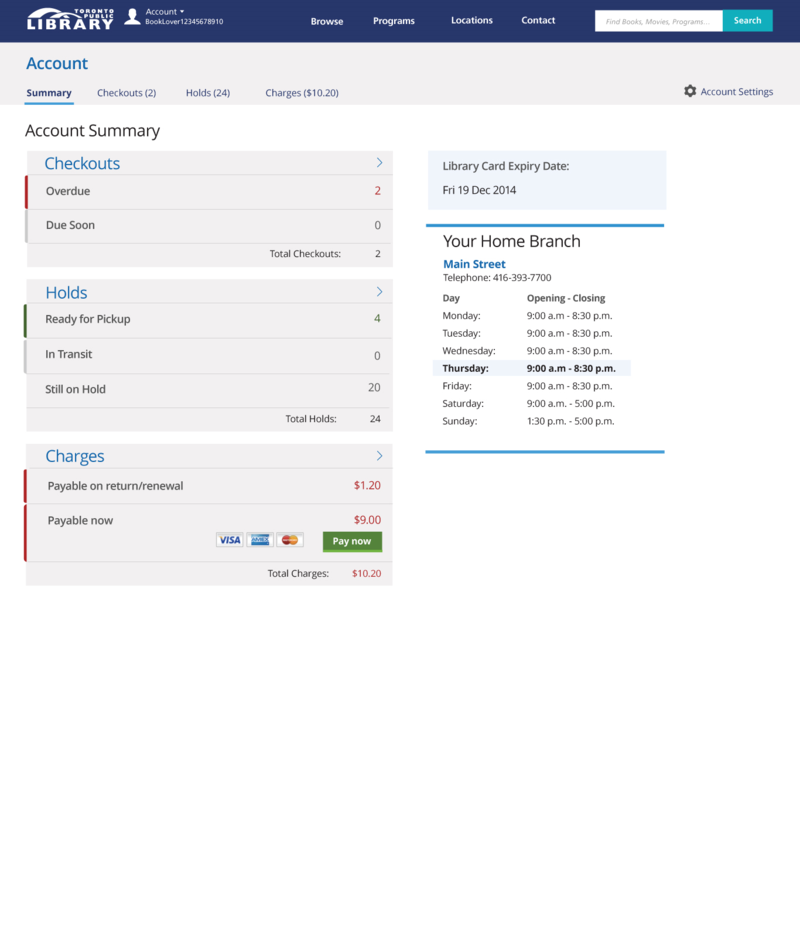
Task: Click the MasterCard icon
Action: click(x=290, y=540)
